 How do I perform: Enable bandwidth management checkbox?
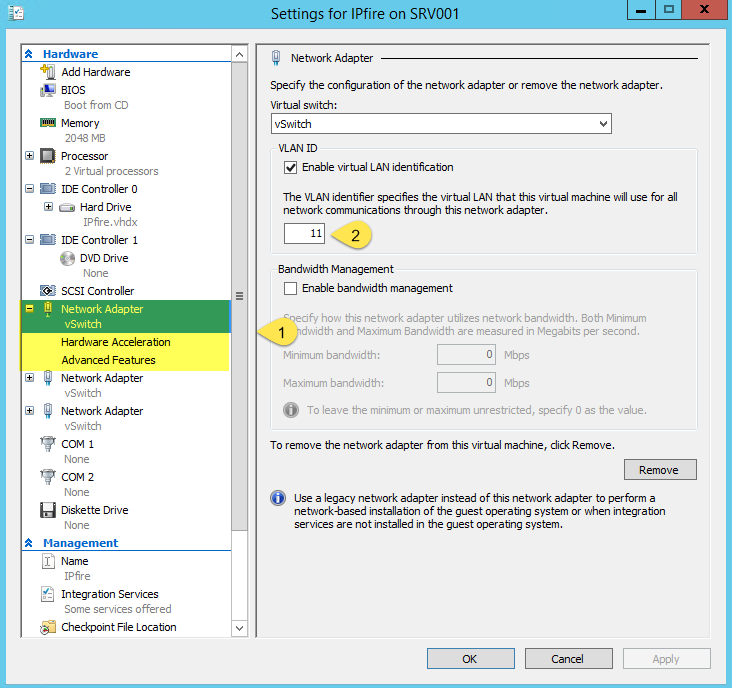pyautogui.click(x=291, y=288)
